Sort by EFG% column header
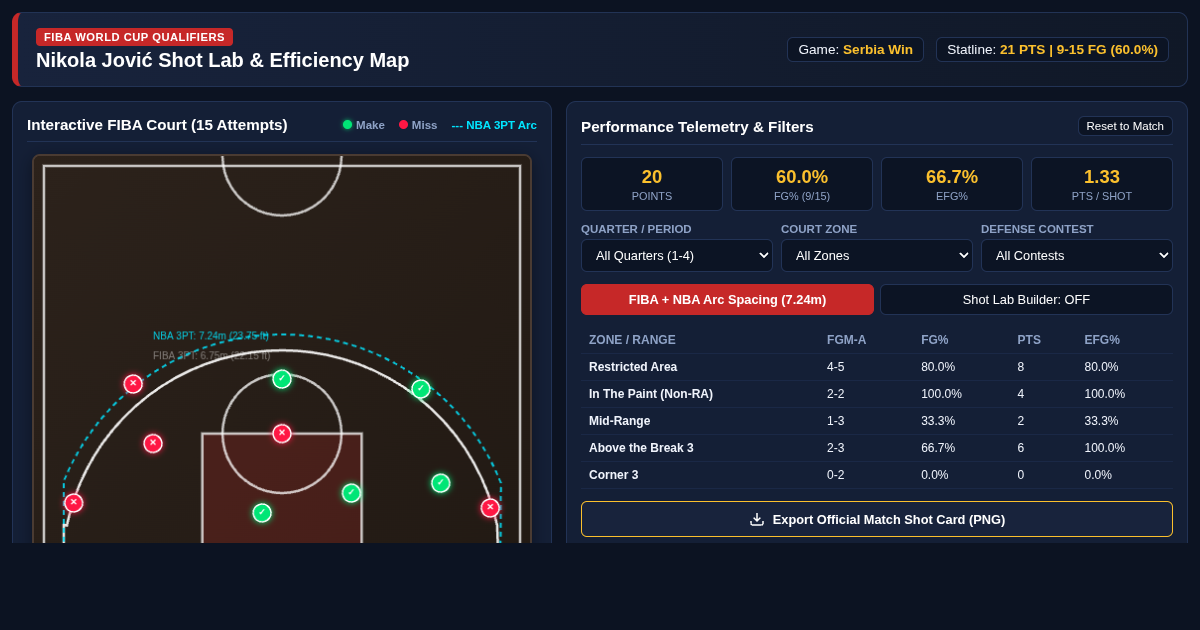The image size is (1200, 630). [x=1102, y=340]
